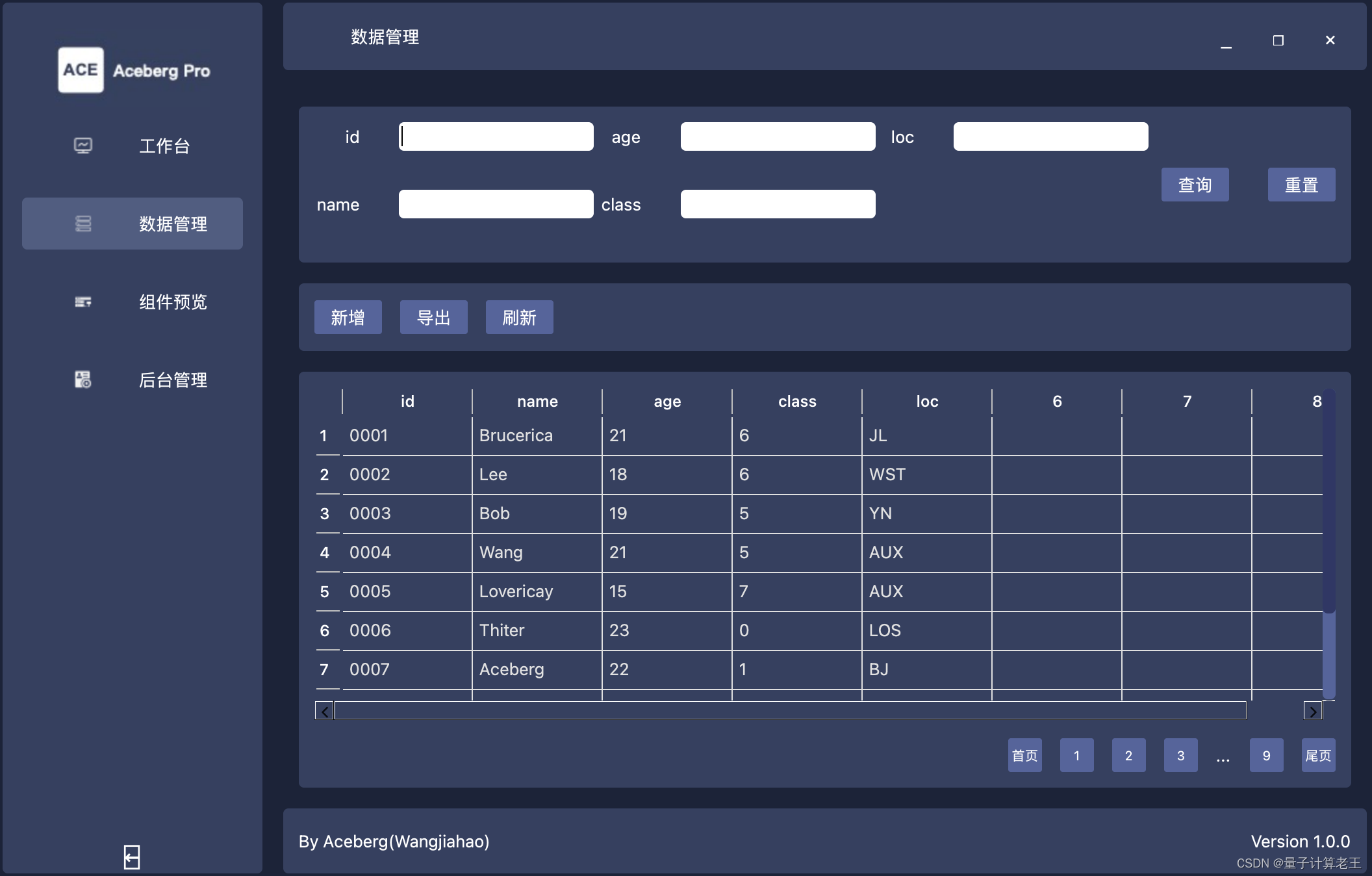Click the 组件预览 component icon

(x=83, y=302)
